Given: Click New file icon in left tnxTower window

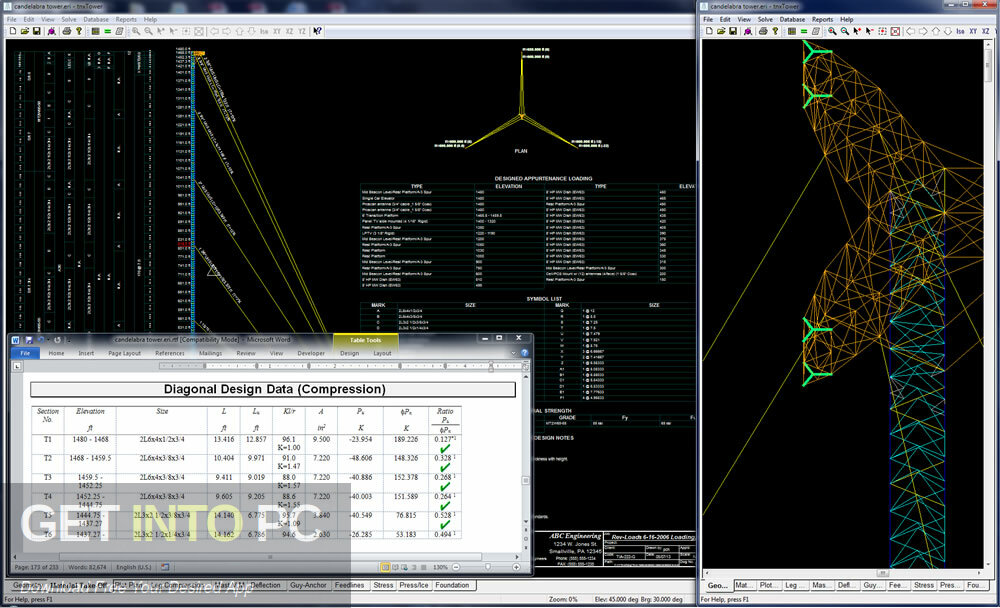Looking at the screenshot, I should pyautogui.click(x=13, y=31).
